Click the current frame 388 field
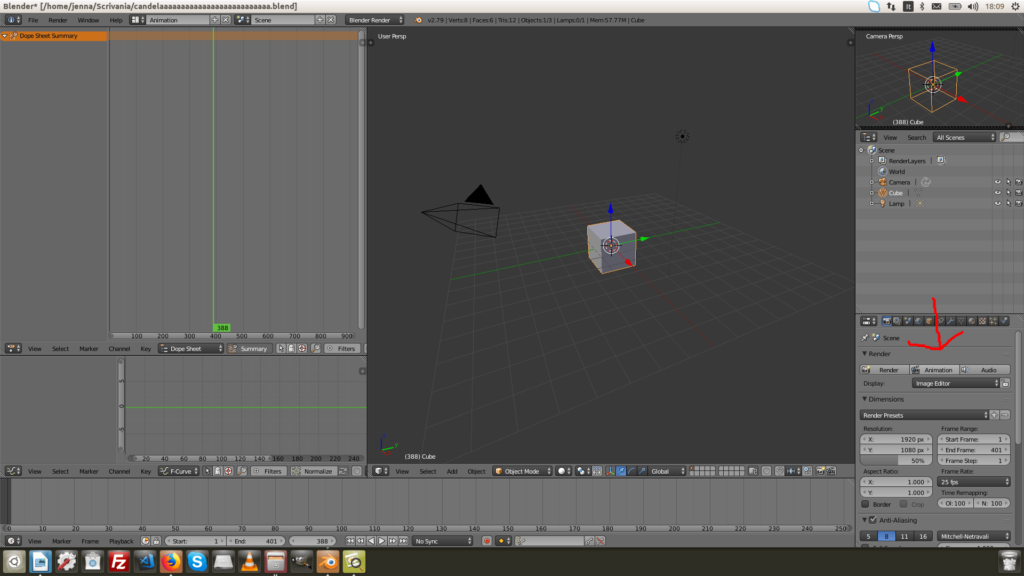The height and width of the screenshot is (576, 1024). [312, 541]
